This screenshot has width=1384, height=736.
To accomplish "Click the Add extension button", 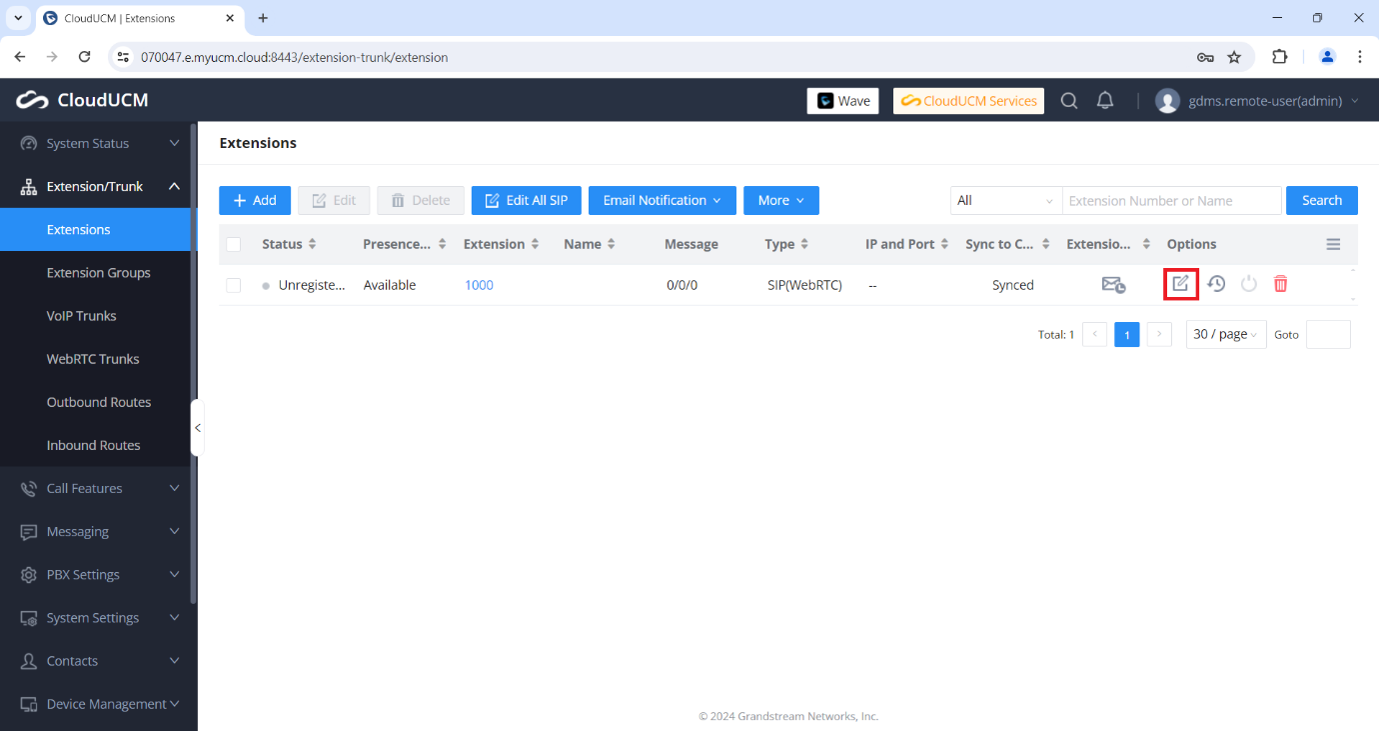I will tap(255, 200).
